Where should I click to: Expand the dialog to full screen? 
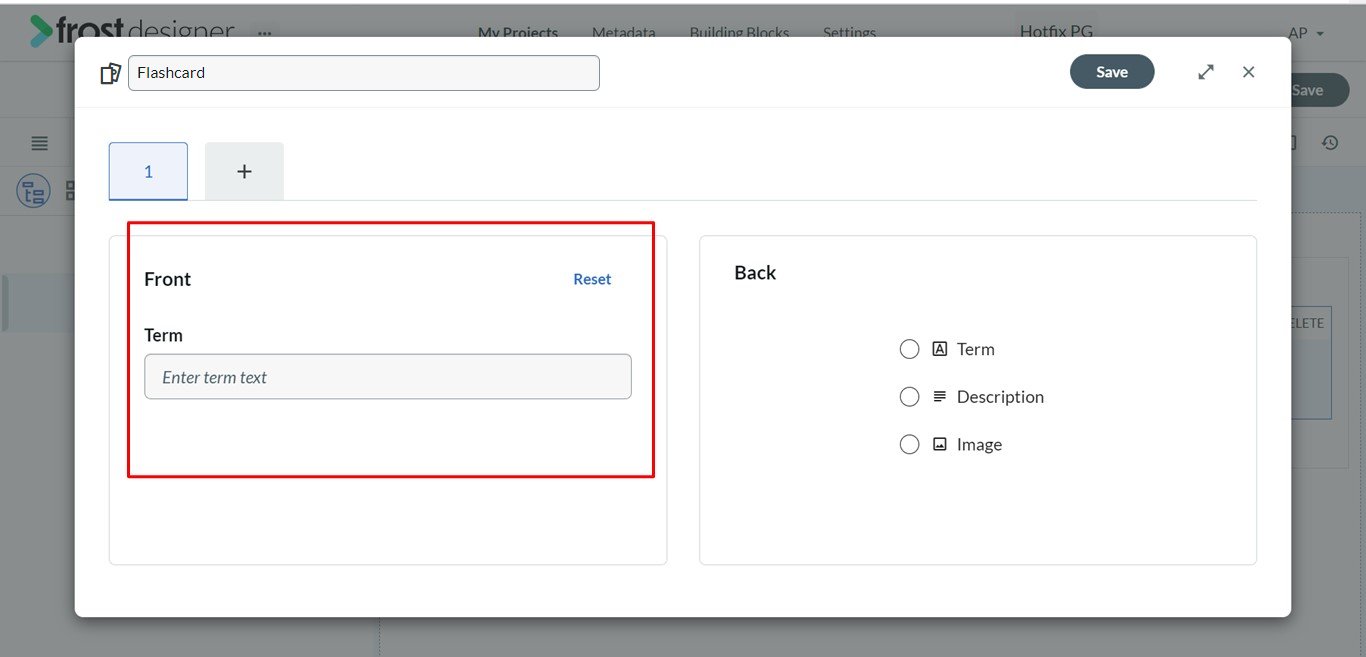point(1206,72)
